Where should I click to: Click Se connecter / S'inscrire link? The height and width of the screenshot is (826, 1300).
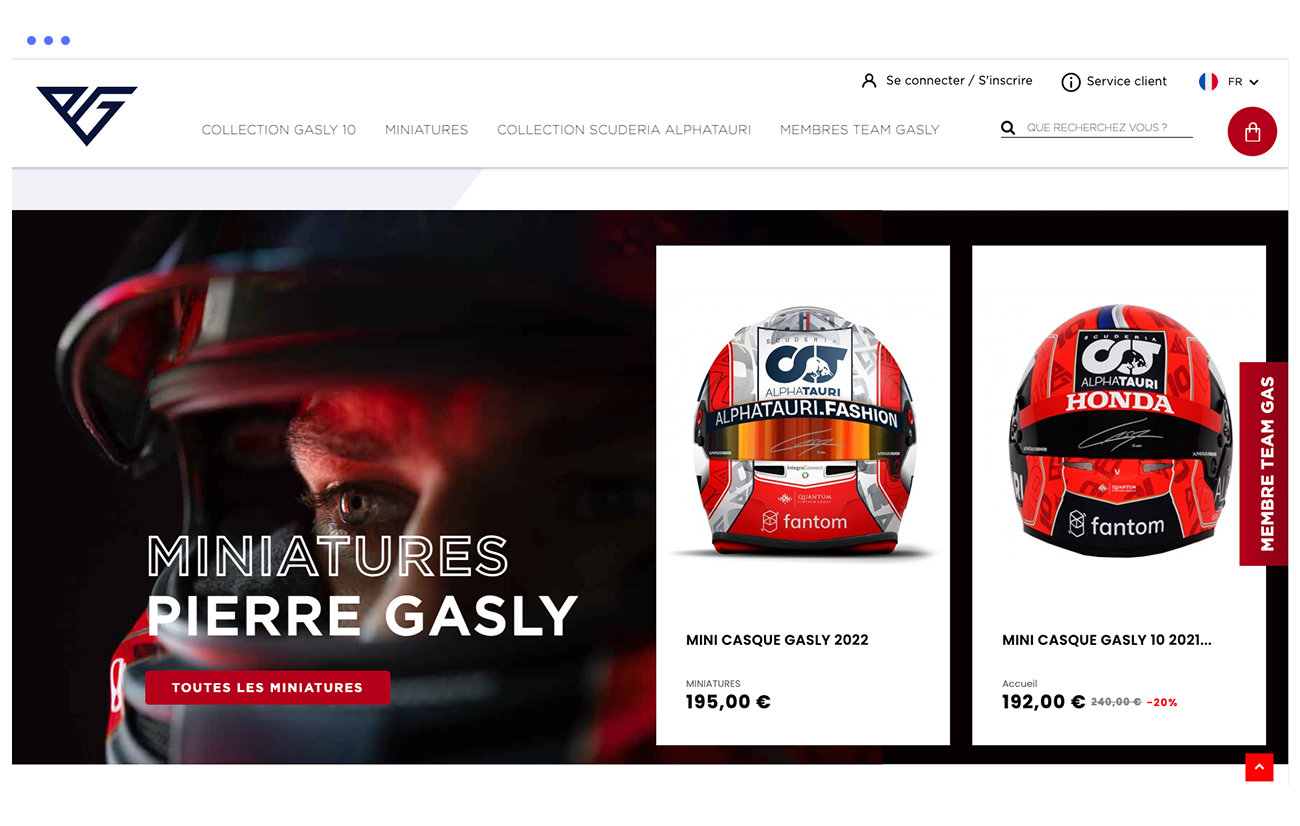pos(959,81)
